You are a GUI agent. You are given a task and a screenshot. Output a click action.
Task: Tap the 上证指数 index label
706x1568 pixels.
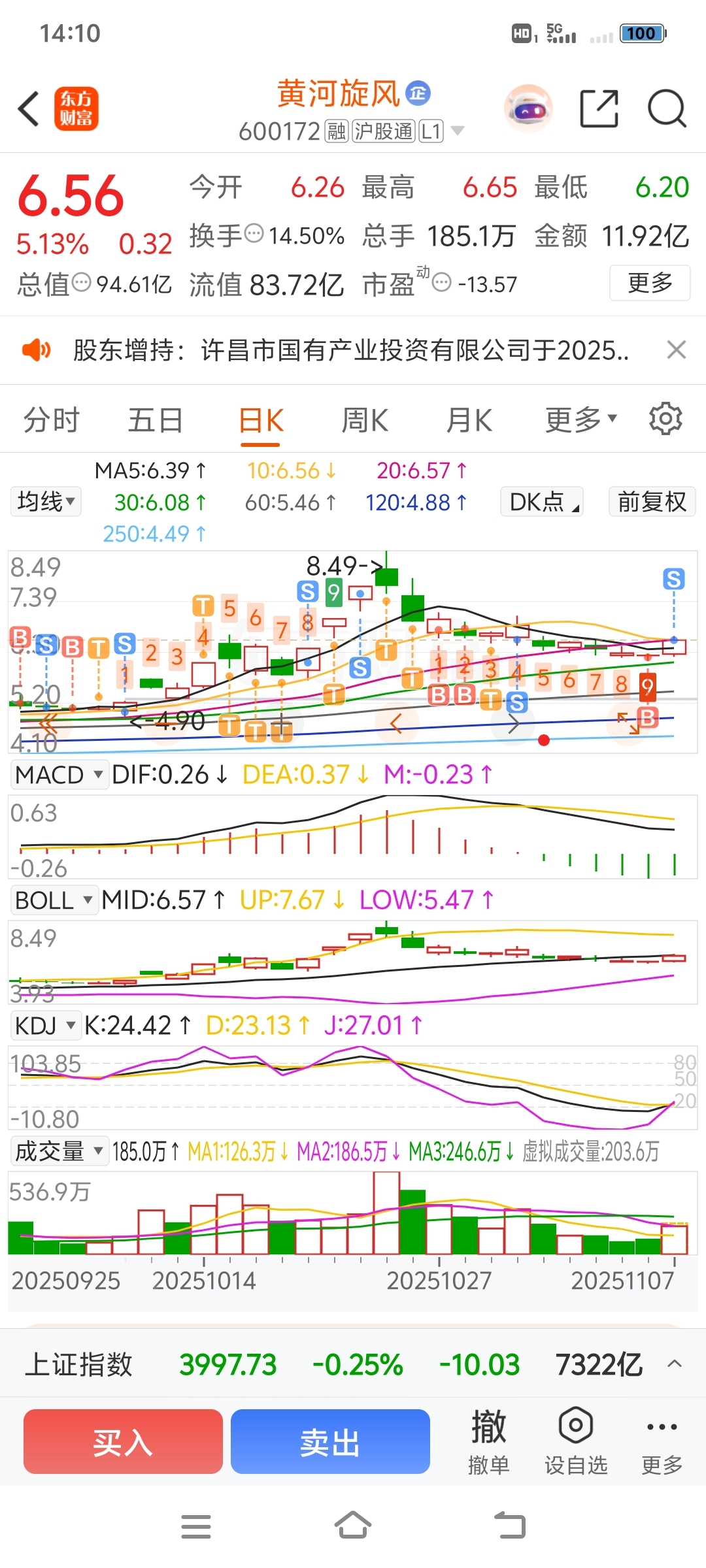pyautogui.click(x=78, y=1364)
